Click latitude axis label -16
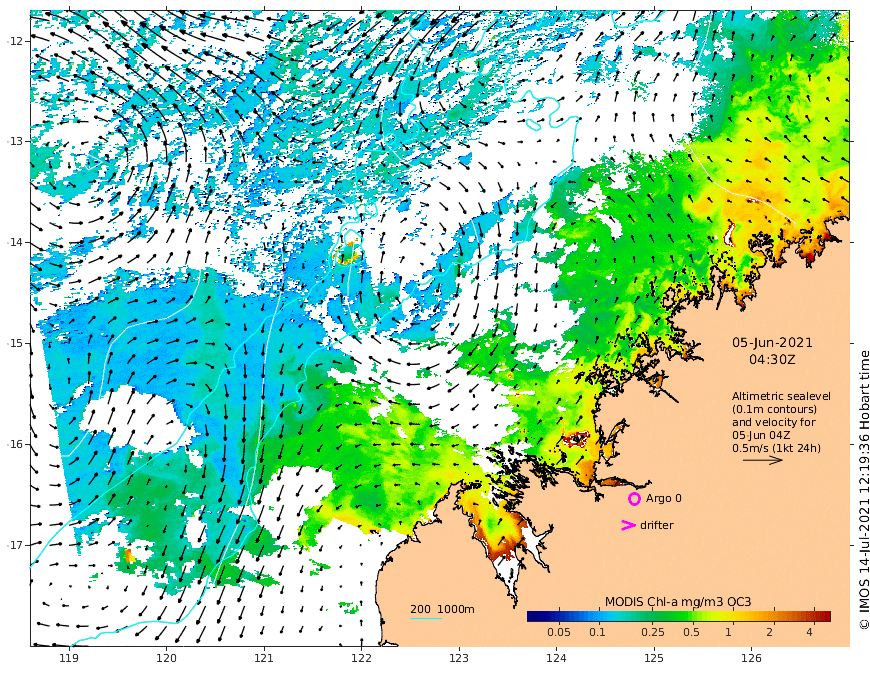The height and width of the screenshot is (680, 870). click(16, 444)
